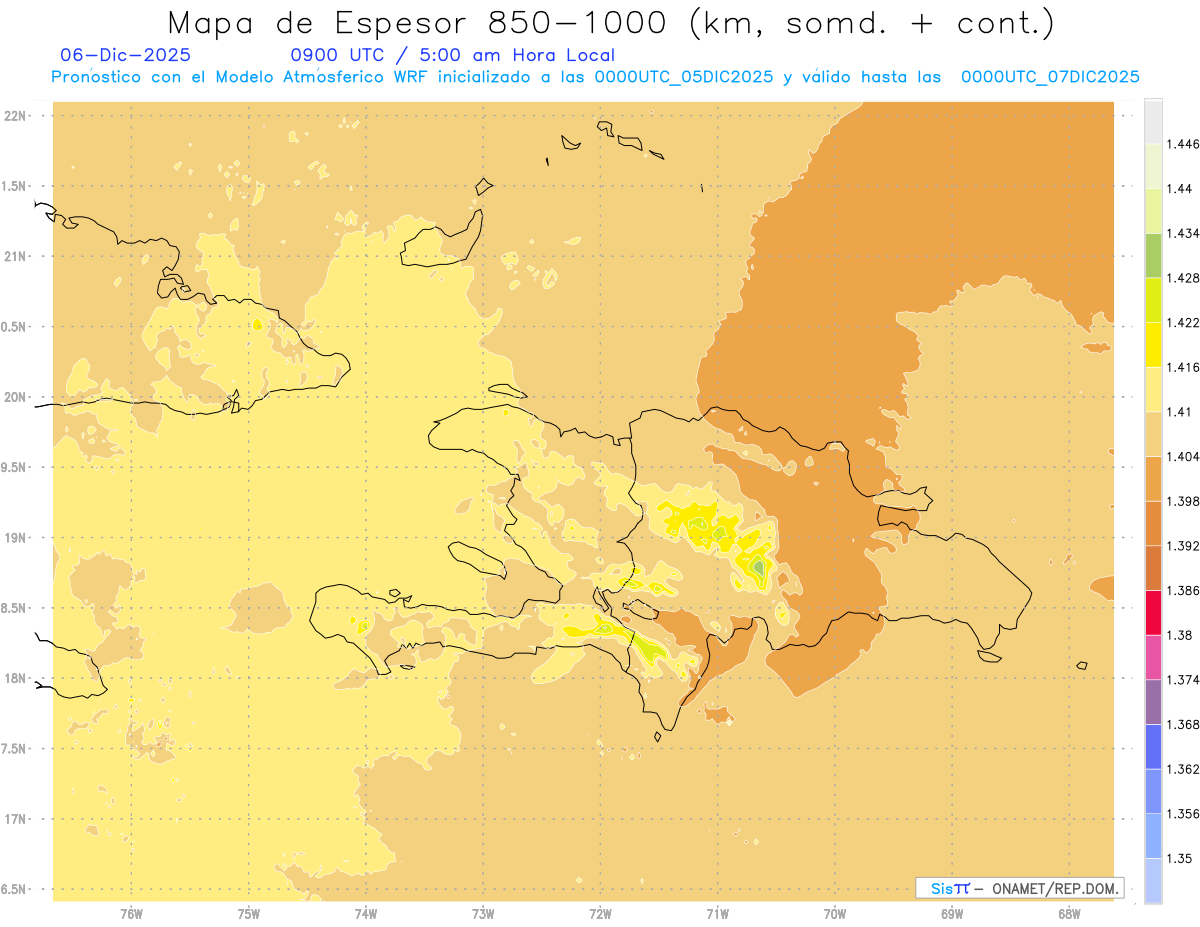The height and width of the screenshot is (927, 1200).
Task: Click the legend value '1.356'
Action: point(1185,814)
